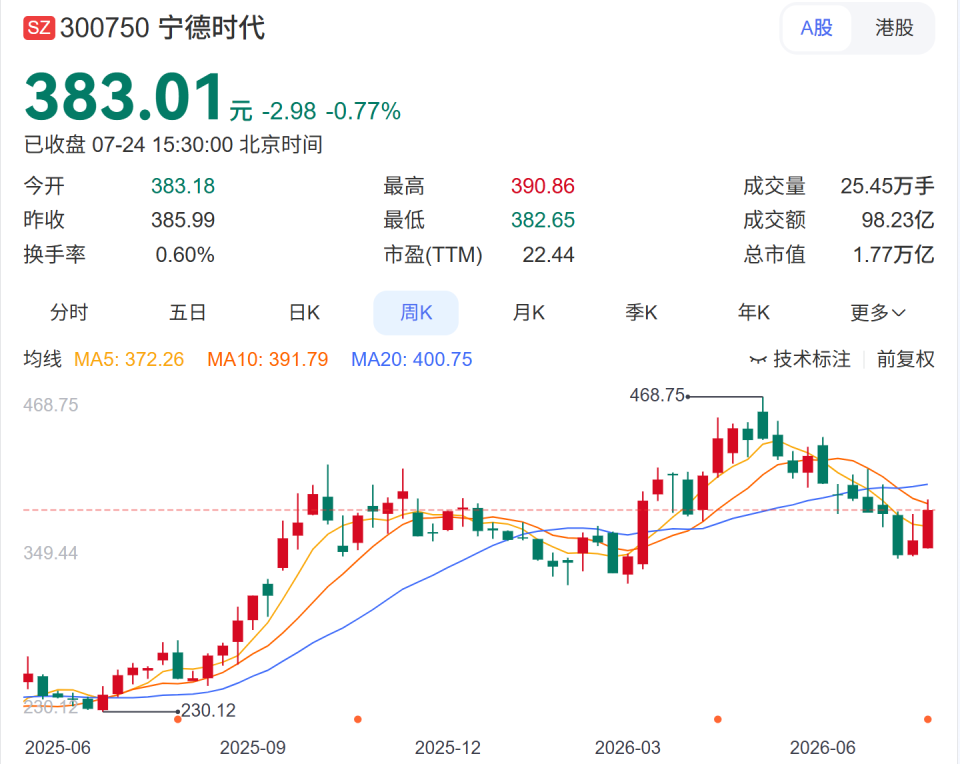The width and height of the screenshot is (960, 764).
Task: Click the 成交量 value 25.45万手
Action: 887,186
